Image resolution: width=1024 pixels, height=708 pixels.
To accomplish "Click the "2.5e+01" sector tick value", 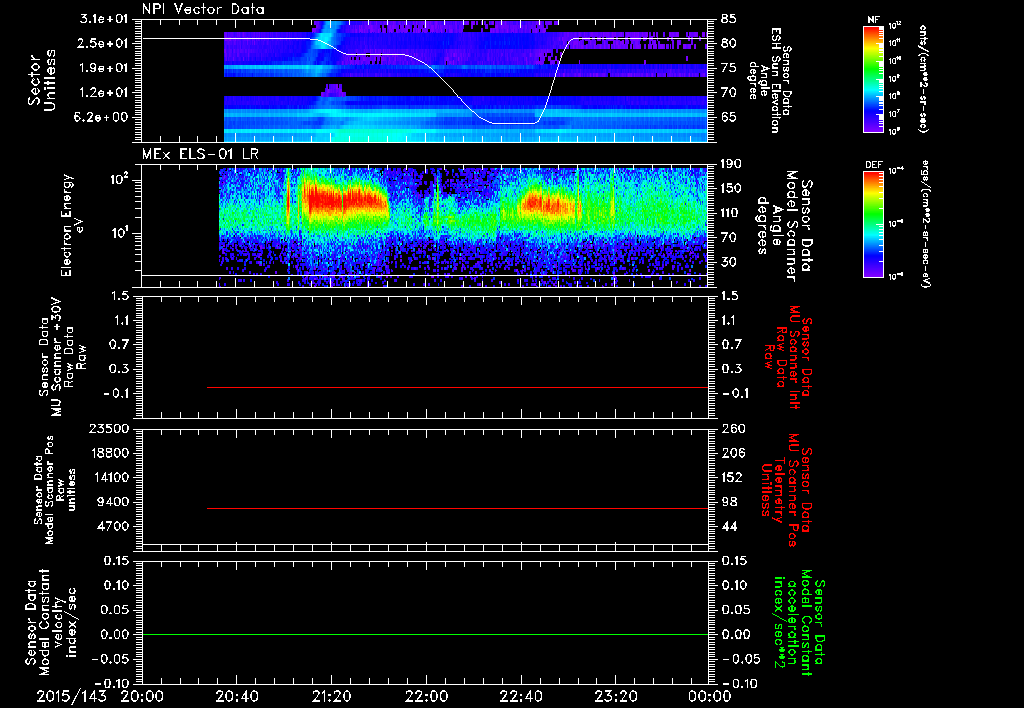I will coord(104,43).
